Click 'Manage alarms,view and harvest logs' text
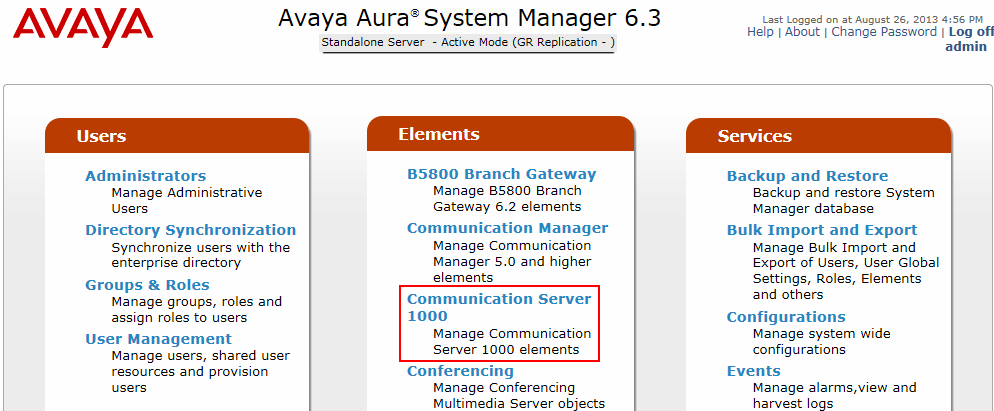 click(x=834, y=396)
